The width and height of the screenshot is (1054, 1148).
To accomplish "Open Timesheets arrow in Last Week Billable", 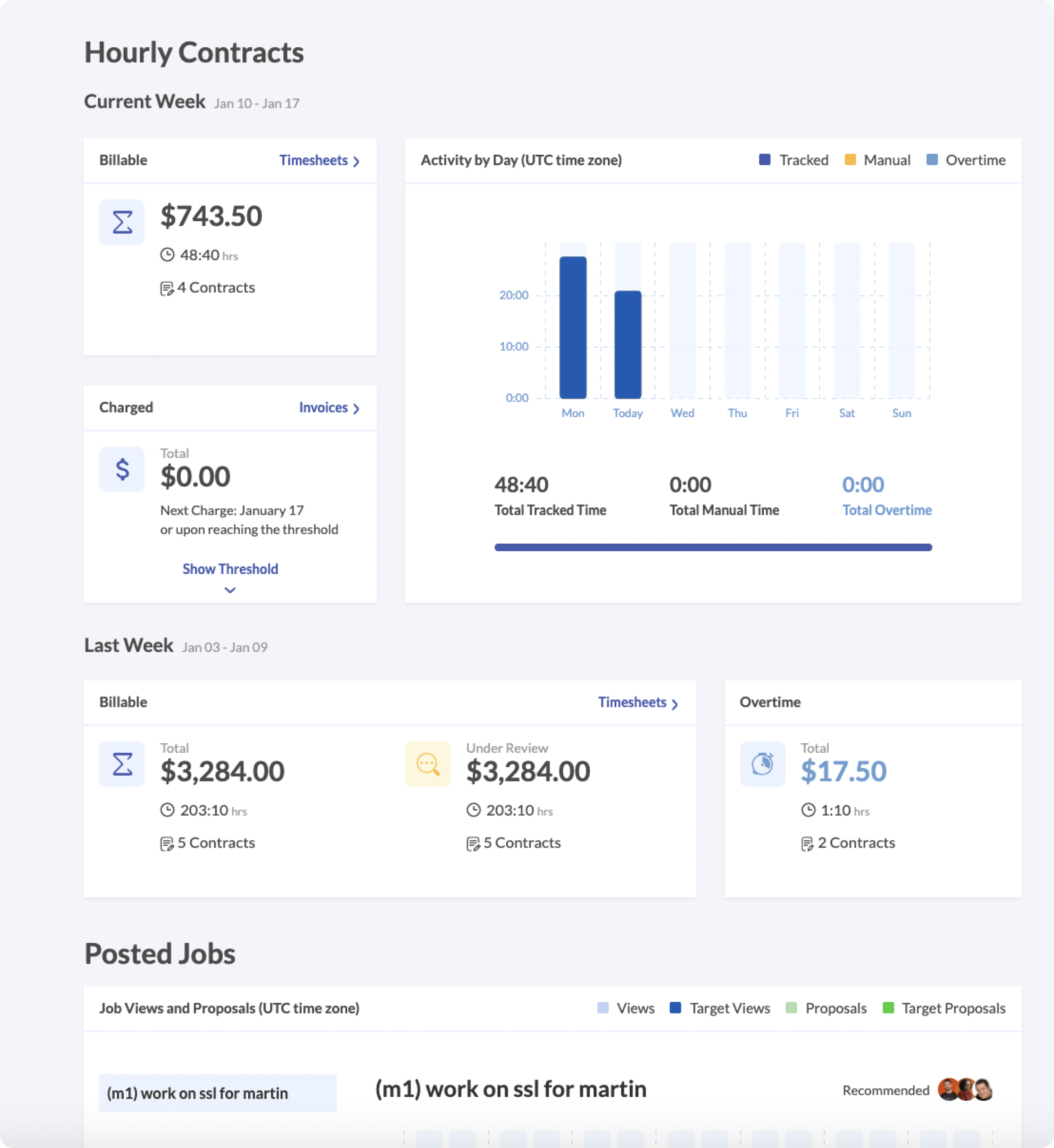I will tap(675, 704).
